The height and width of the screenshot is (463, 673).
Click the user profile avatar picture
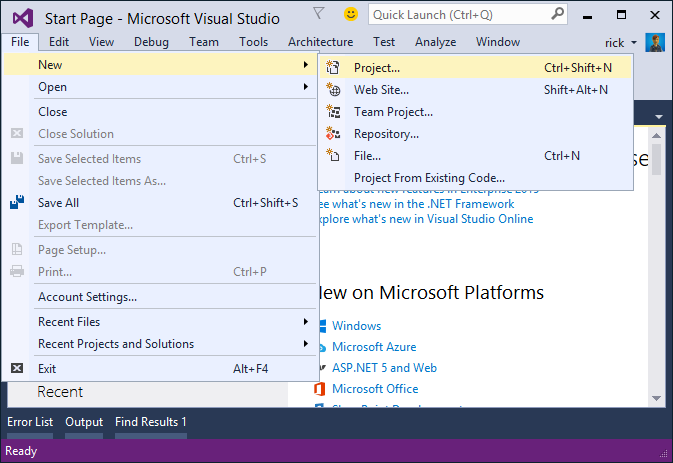655,42
